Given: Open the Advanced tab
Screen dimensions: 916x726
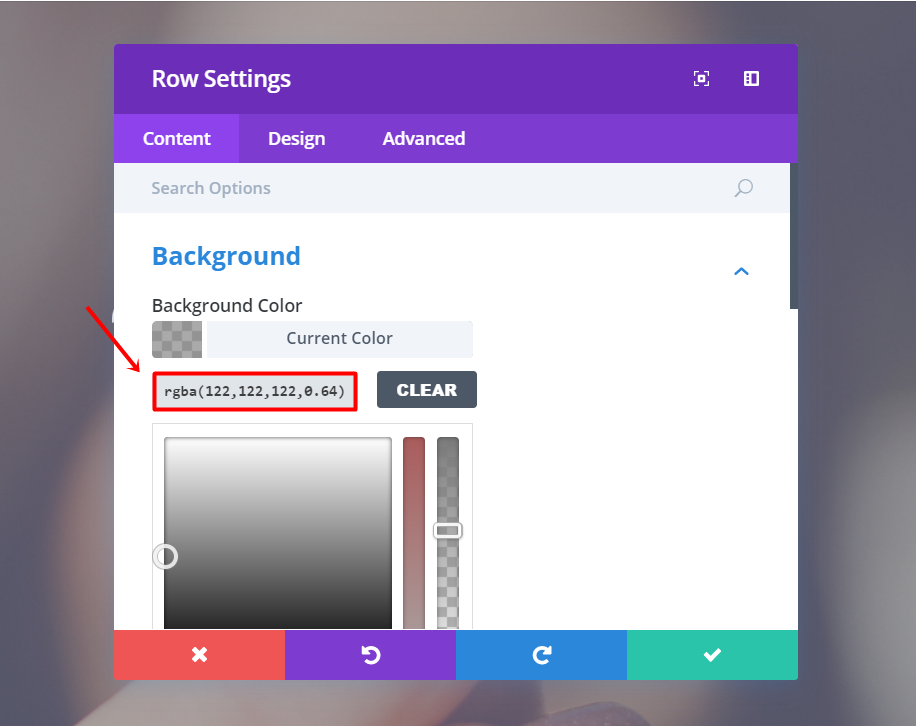Looking at the screenshot, I should [x=424, y=138].
